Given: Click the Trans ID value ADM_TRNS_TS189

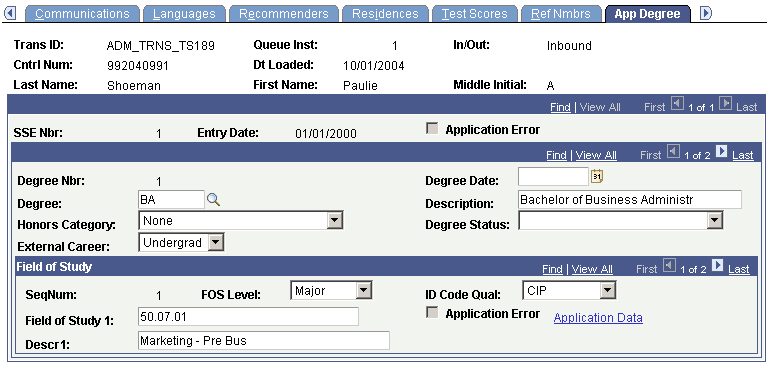Looking at the screenshot, I should tap(161, 46).
